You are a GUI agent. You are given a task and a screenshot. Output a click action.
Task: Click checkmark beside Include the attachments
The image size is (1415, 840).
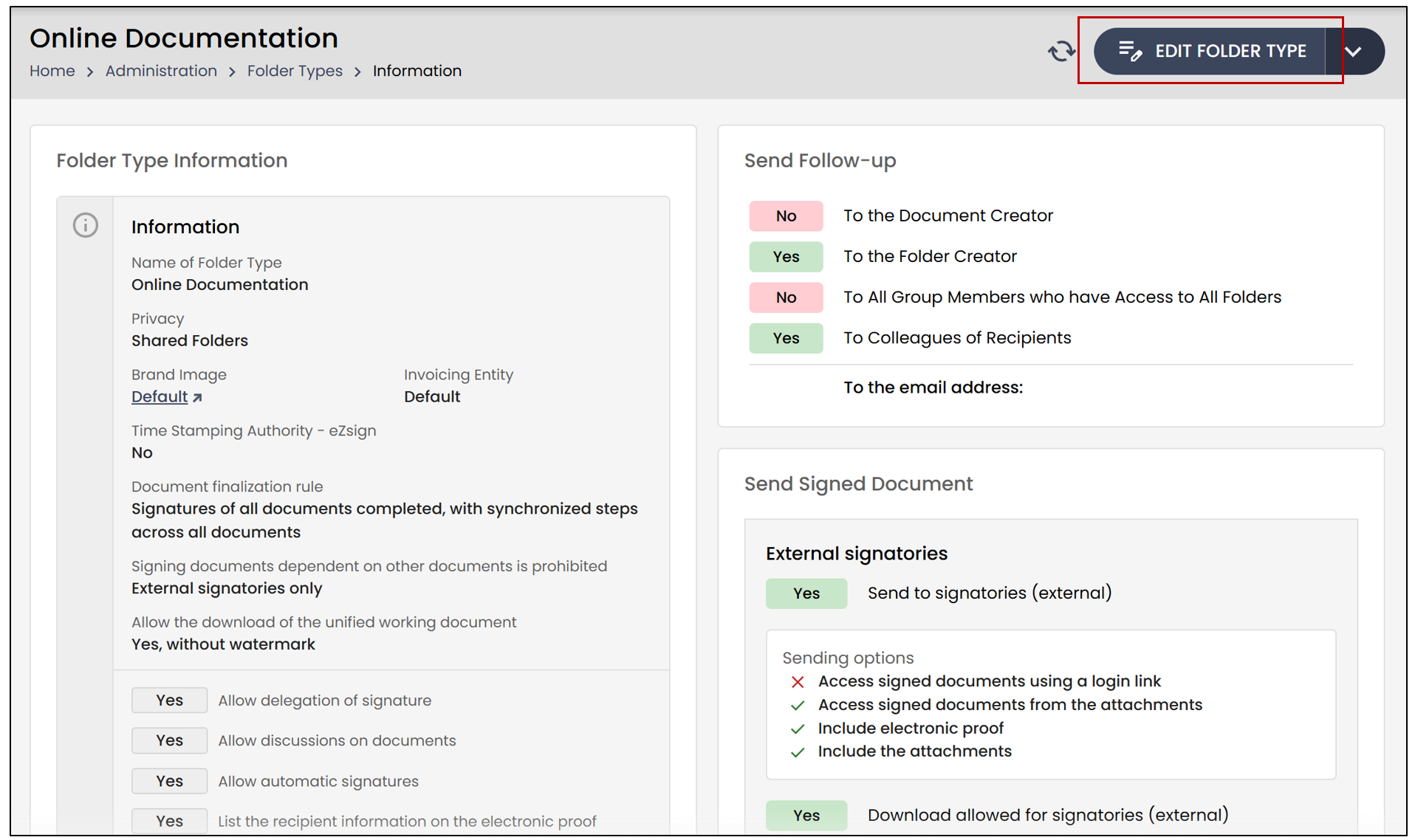tap(798, 752)
